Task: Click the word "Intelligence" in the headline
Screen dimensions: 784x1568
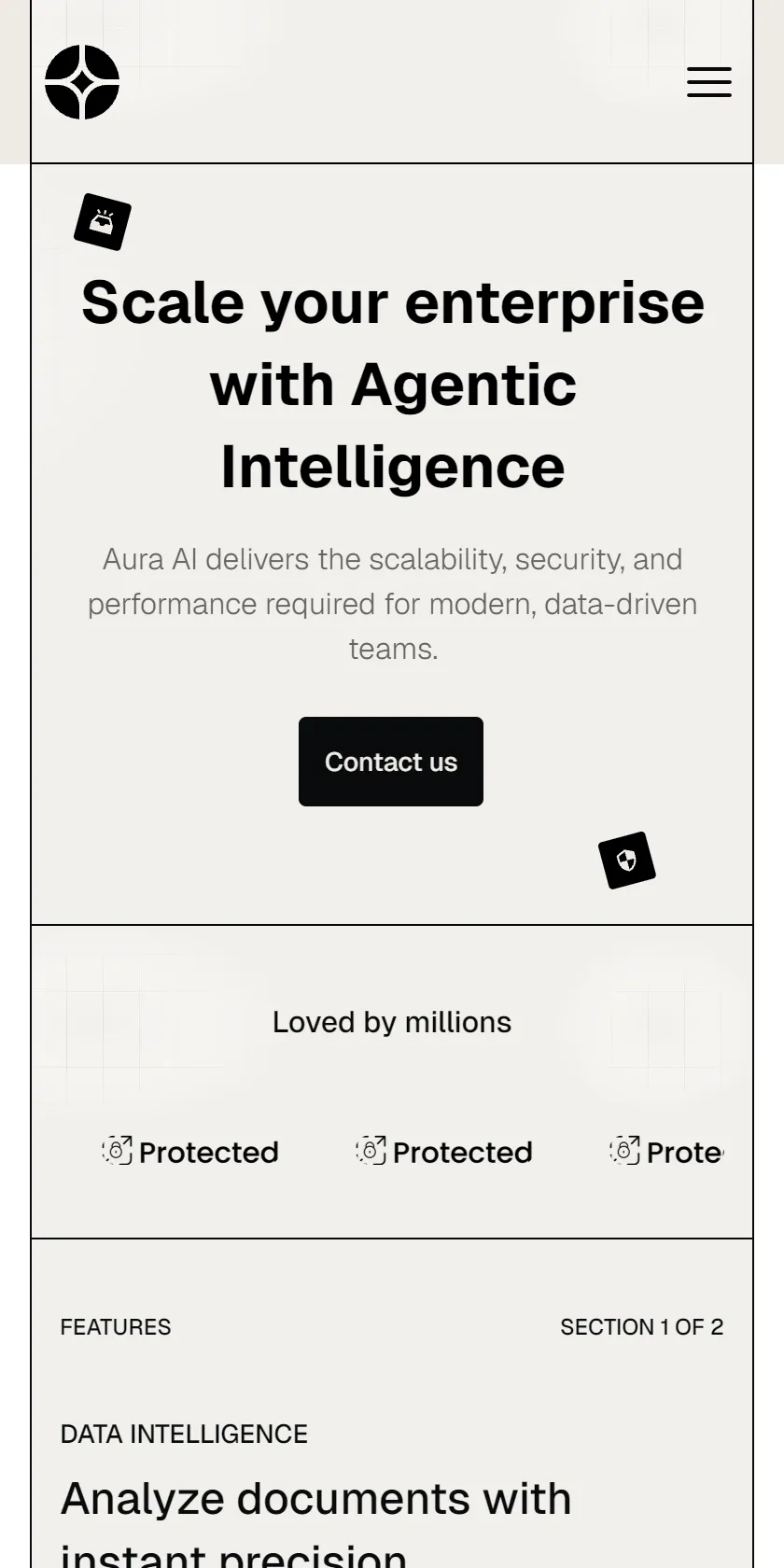Action: pyautogui.click(x=393, y=467)
